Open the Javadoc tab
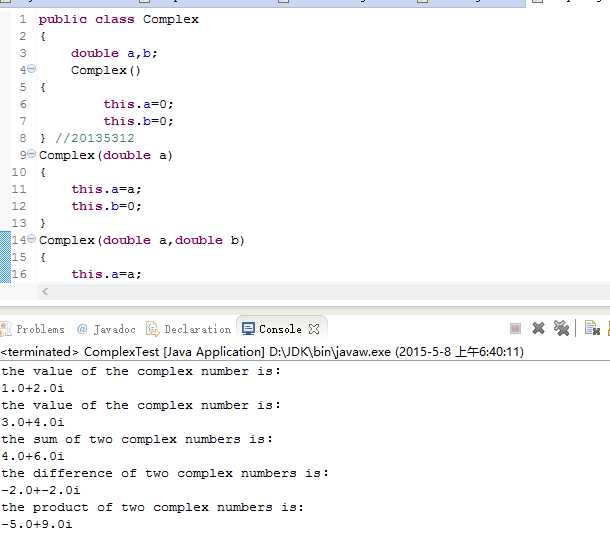610x556 pixels. click(107, 329)
